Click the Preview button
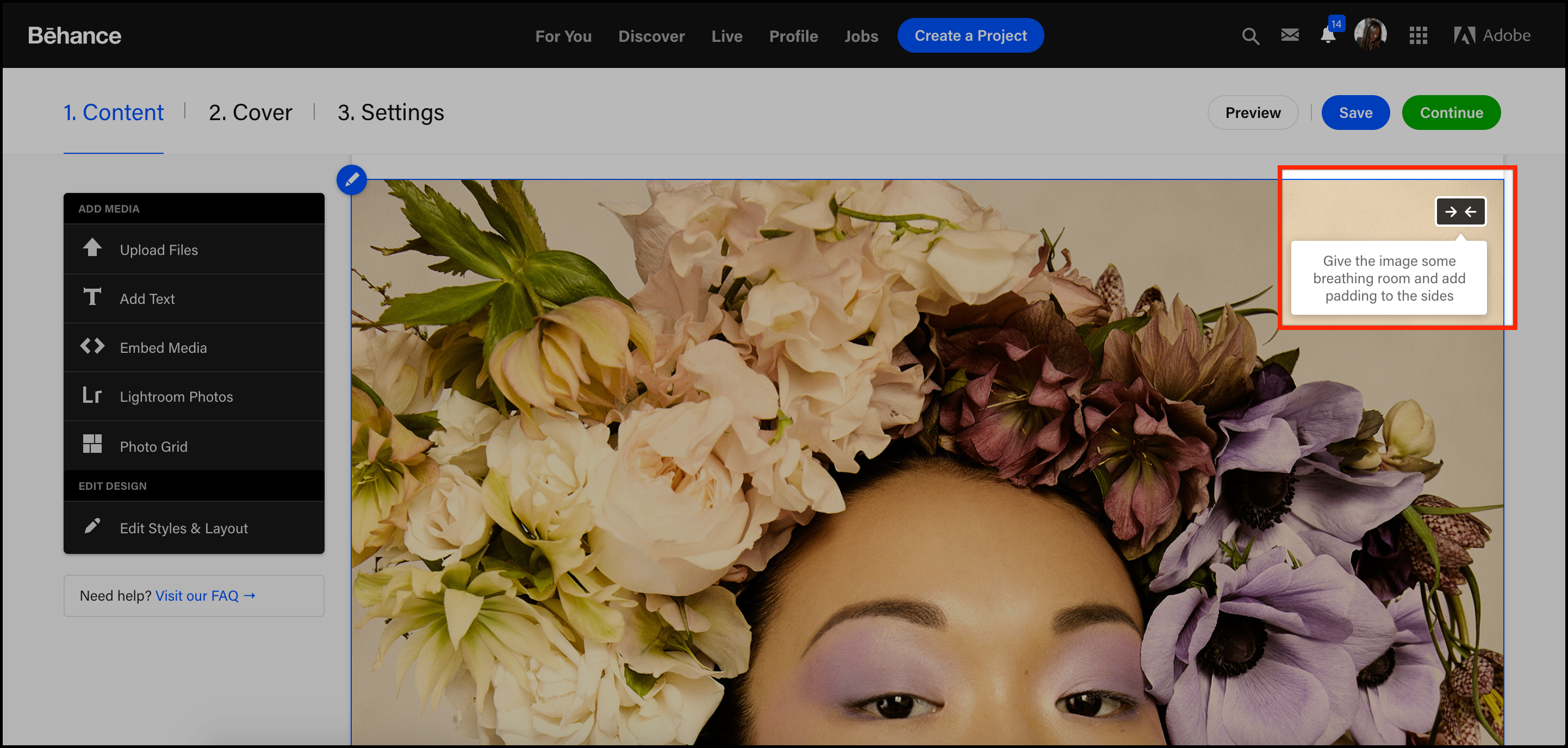This screenshot has width=1568, height=748. point(1253,113)
